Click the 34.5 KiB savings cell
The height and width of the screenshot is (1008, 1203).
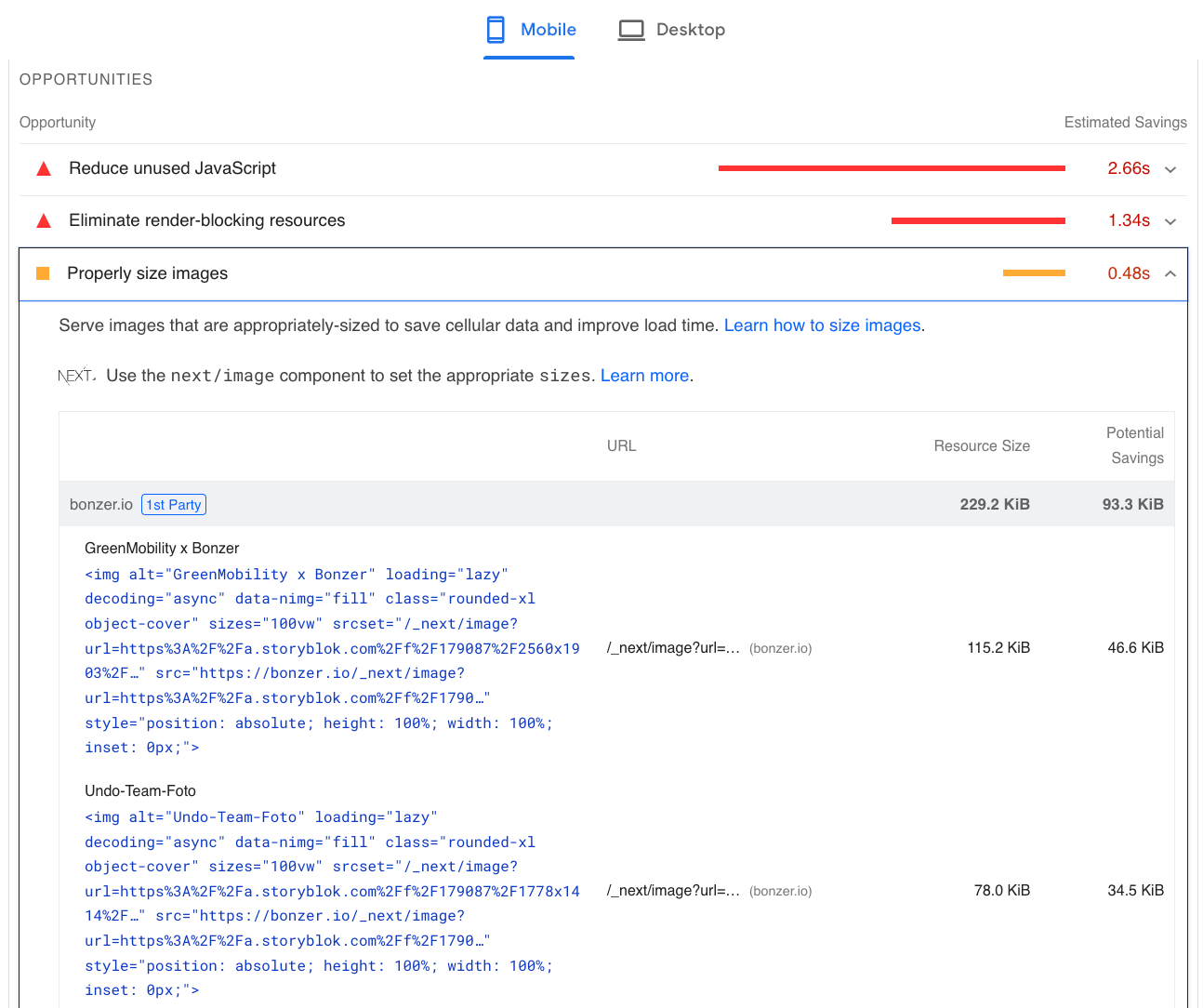point(1135,891)
